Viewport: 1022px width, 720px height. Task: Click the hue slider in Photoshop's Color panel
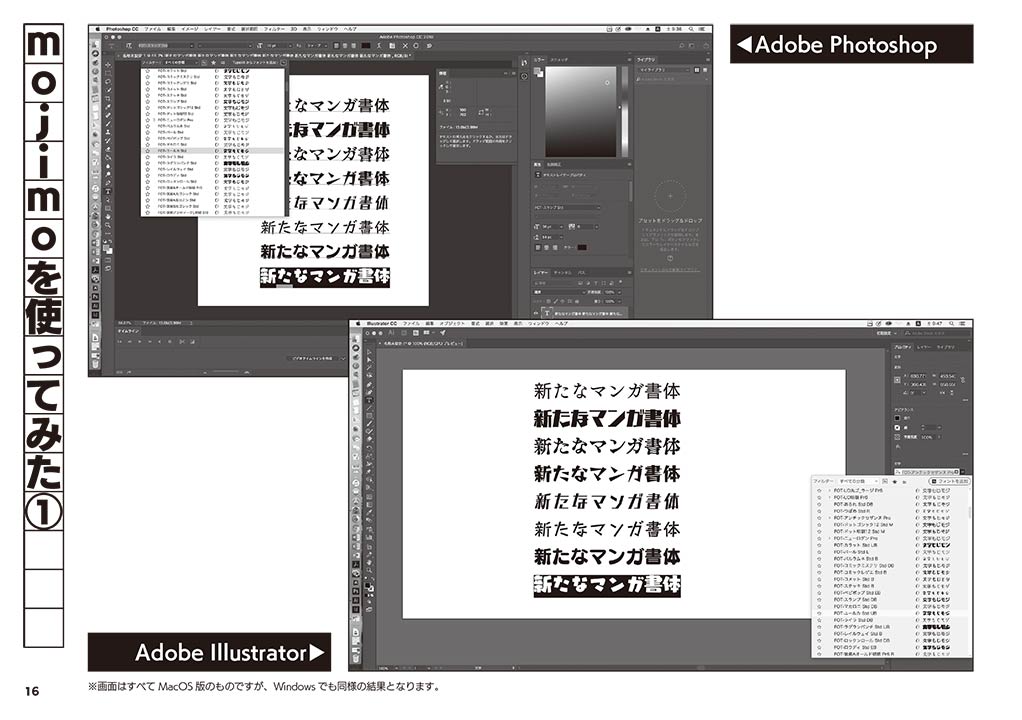(x=626, y=111)
